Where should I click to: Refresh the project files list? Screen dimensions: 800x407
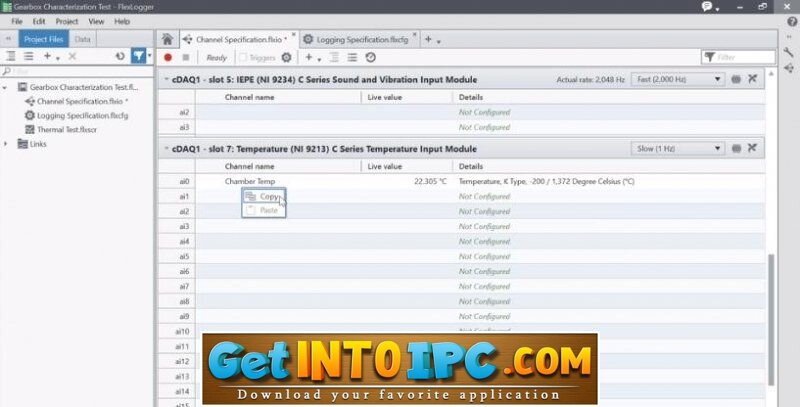[x=120, y=57]
